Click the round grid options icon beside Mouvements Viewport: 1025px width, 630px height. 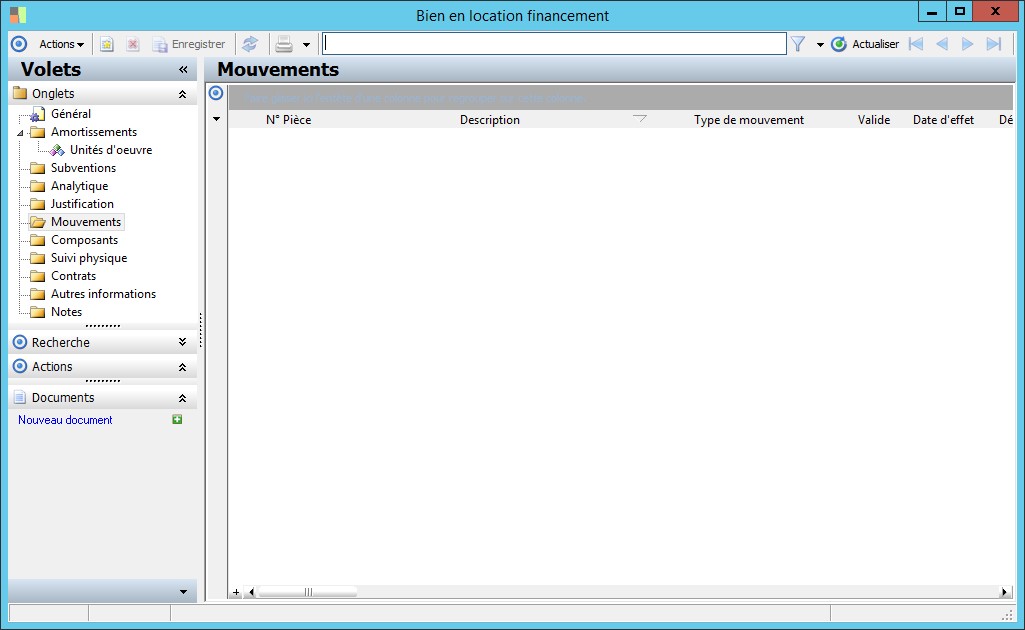pos(216,93)
